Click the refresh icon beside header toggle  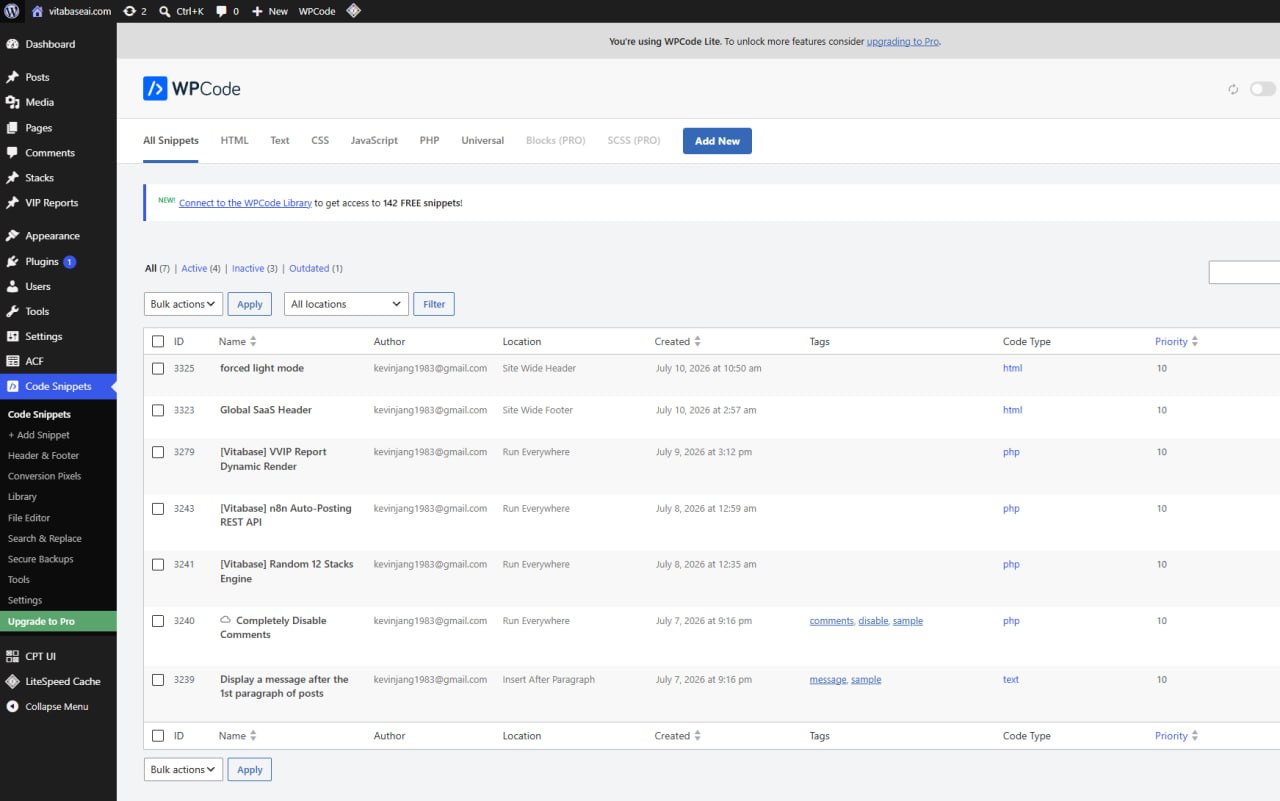click(1233, 89)
